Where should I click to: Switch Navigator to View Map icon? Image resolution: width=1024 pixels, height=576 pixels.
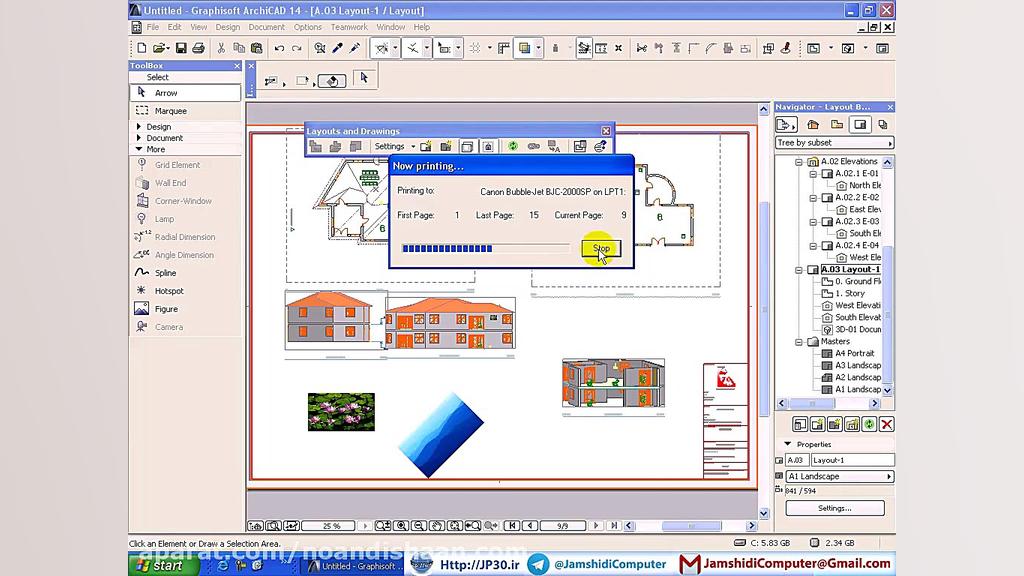pos(837,125)
